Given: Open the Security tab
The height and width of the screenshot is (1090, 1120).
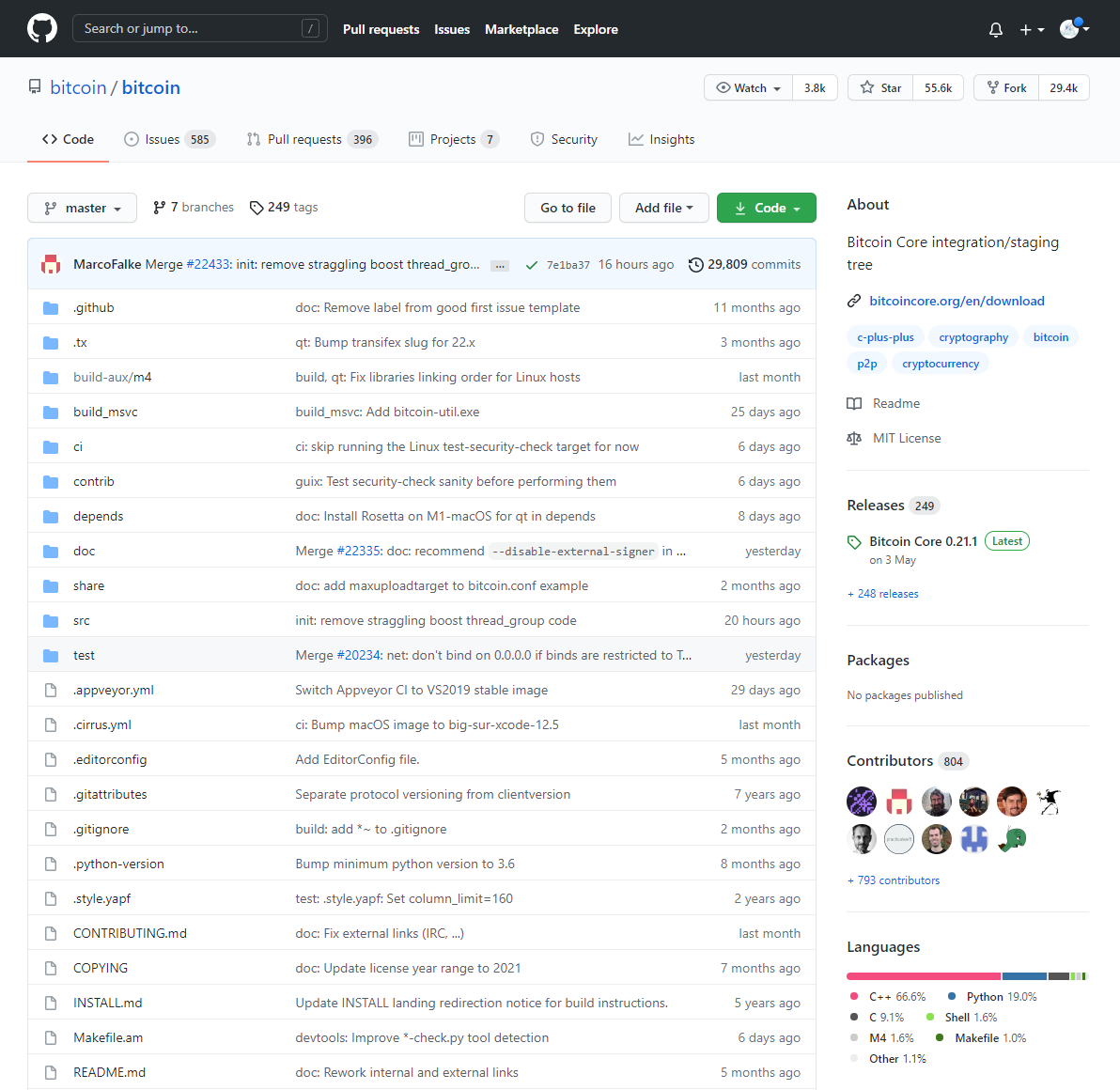Looking at the screenshot, I should pos(564,140).
